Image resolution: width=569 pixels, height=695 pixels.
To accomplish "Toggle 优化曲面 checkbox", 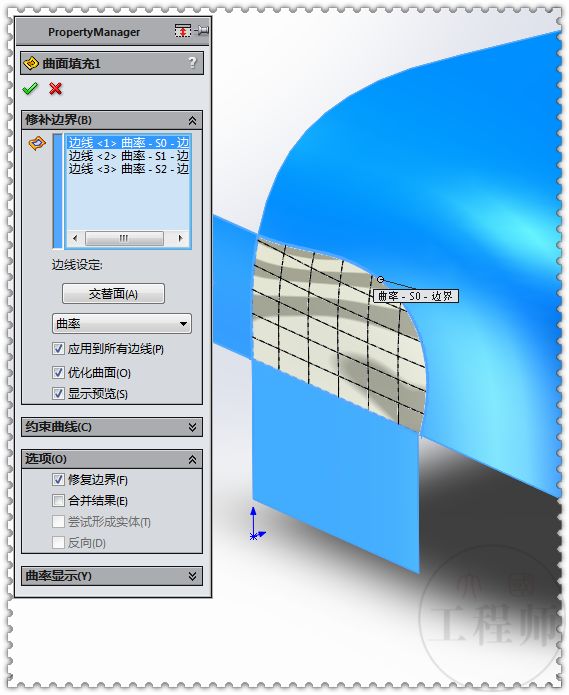I will [58, 372].
